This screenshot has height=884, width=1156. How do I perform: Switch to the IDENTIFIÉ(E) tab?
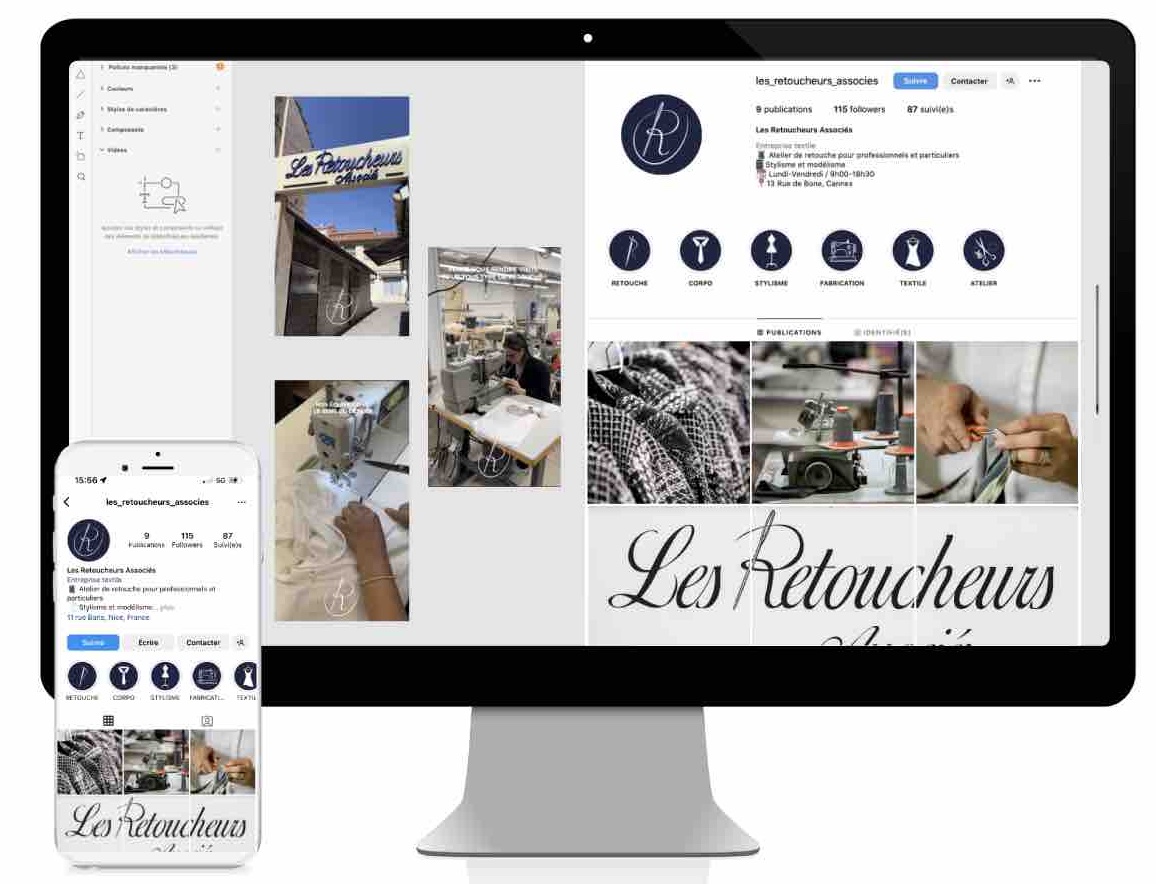[x=881, y=332]
